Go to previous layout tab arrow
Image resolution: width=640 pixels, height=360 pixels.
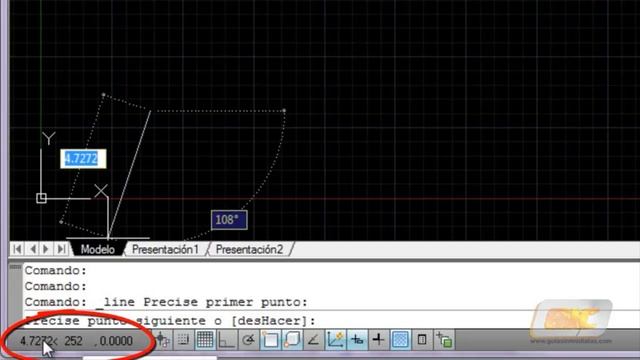tap(33, 249)
